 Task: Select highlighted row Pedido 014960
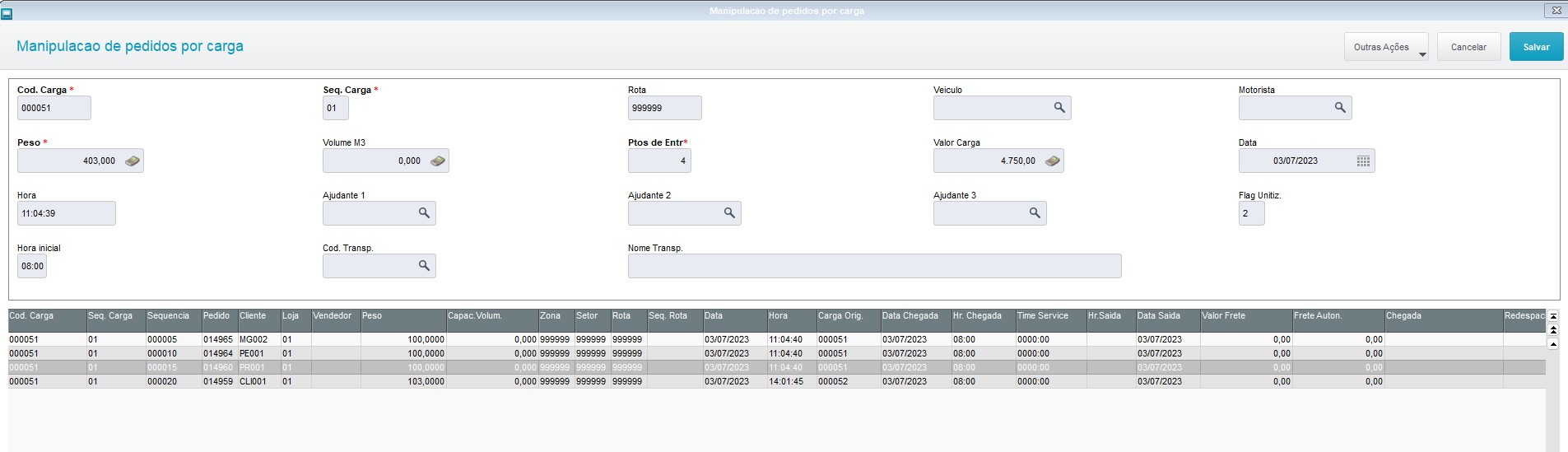point(776,367)
